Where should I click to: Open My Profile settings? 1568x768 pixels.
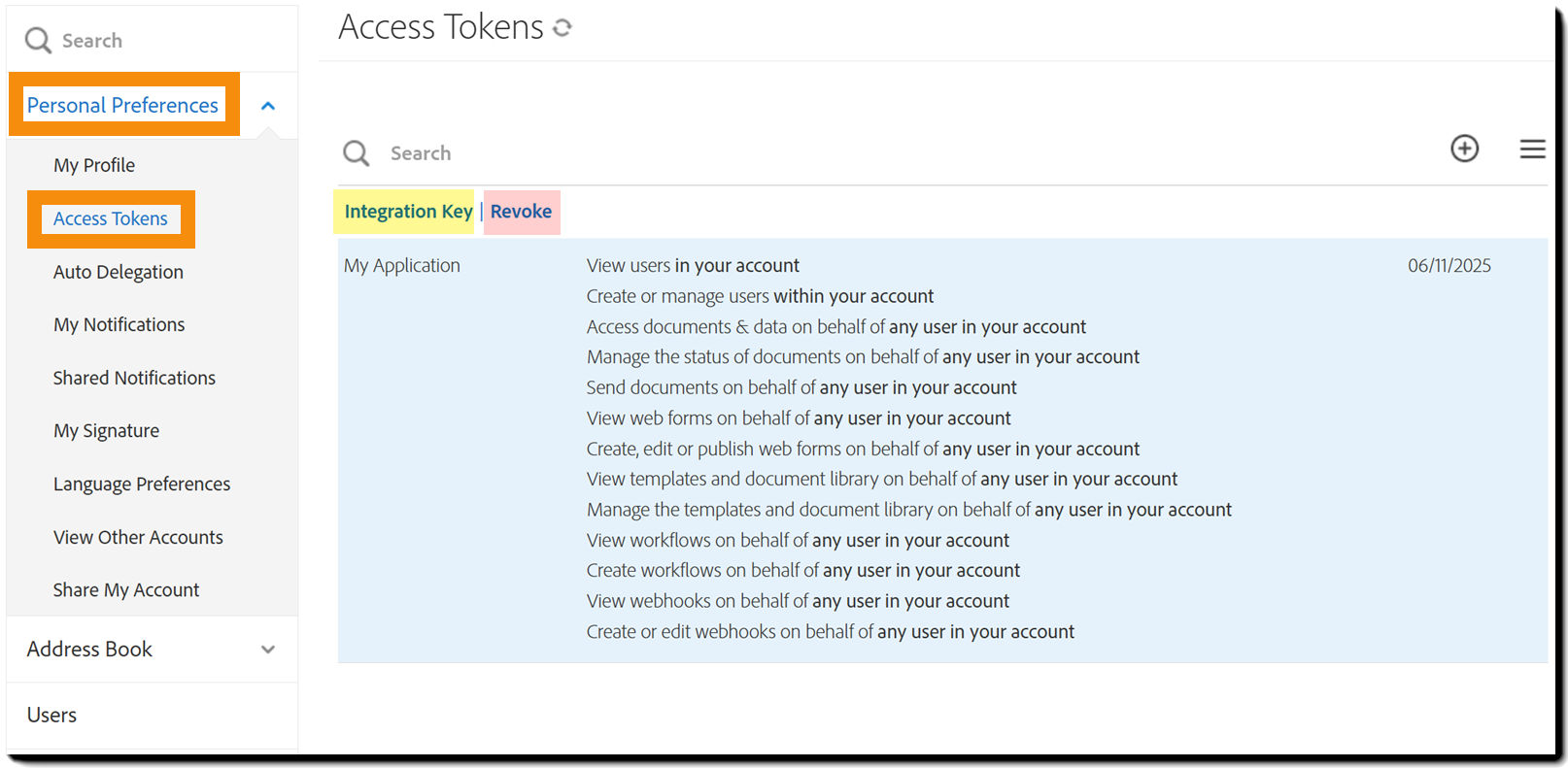(93, 164)
